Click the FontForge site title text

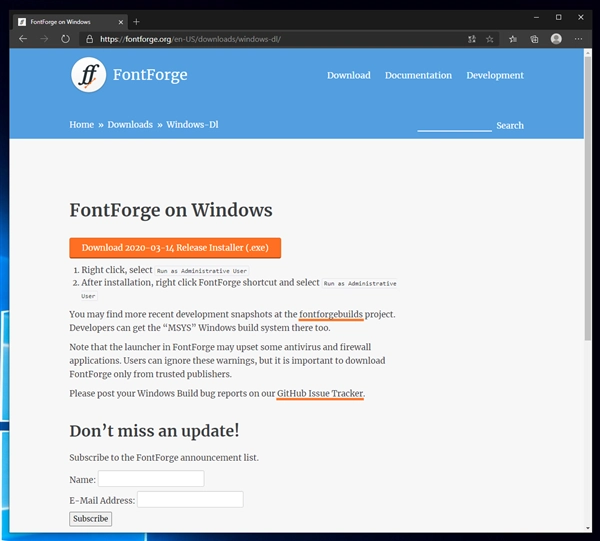click(x=150, y=75)
